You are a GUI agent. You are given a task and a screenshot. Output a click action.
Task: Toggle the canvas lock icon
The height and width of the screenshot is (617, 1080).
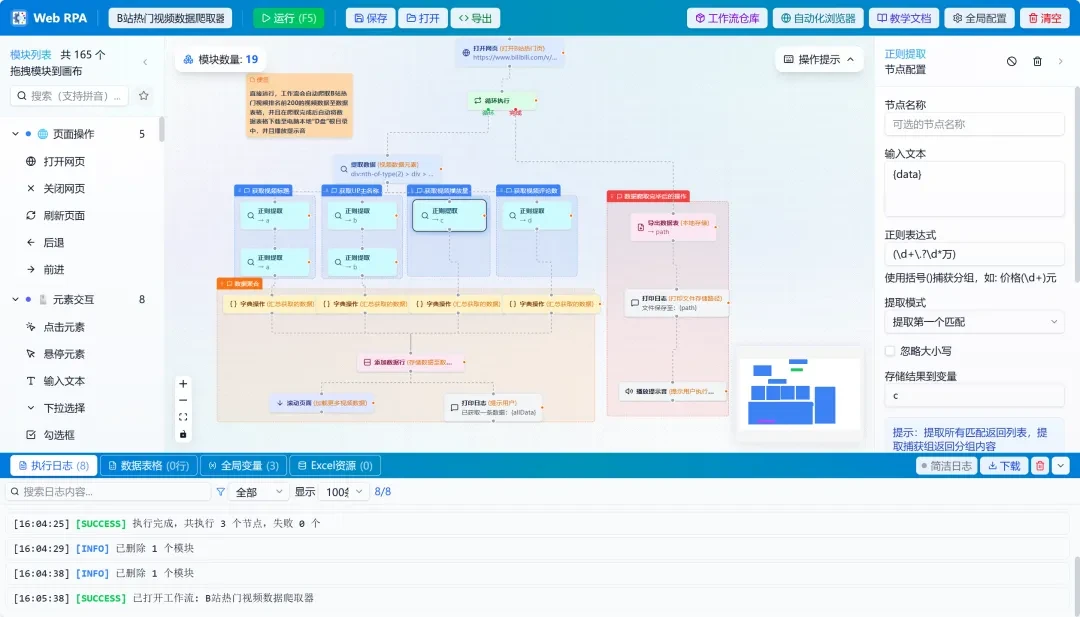(x=183, y=434)
